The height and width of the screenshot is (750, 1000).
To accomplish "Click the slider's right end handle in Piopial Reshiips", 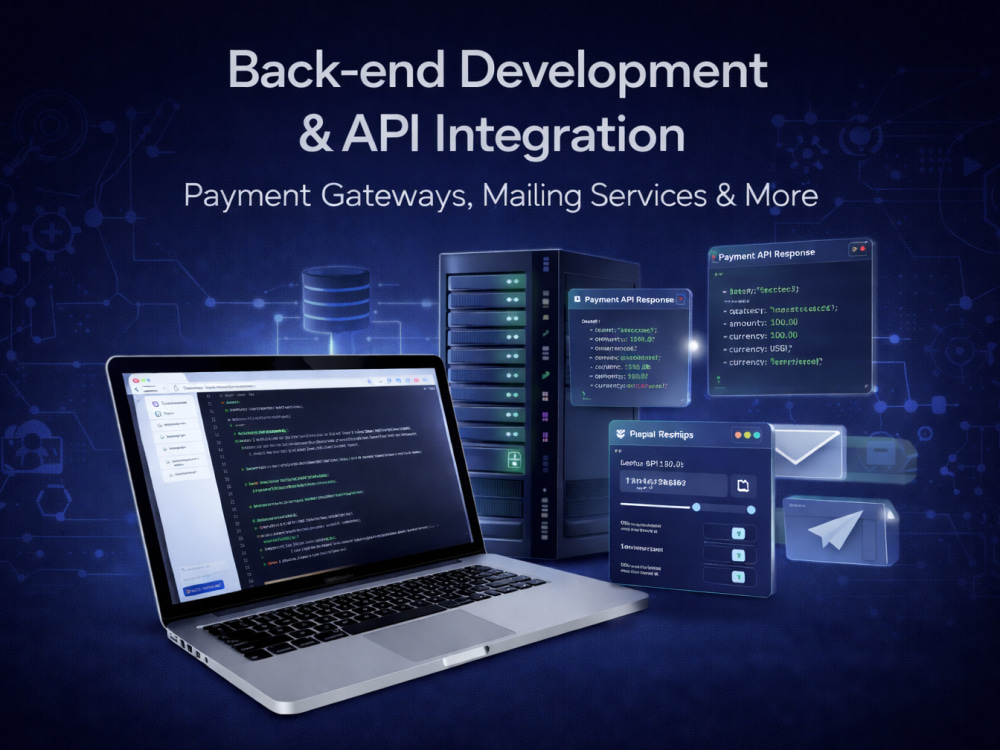I will (751, 510).
